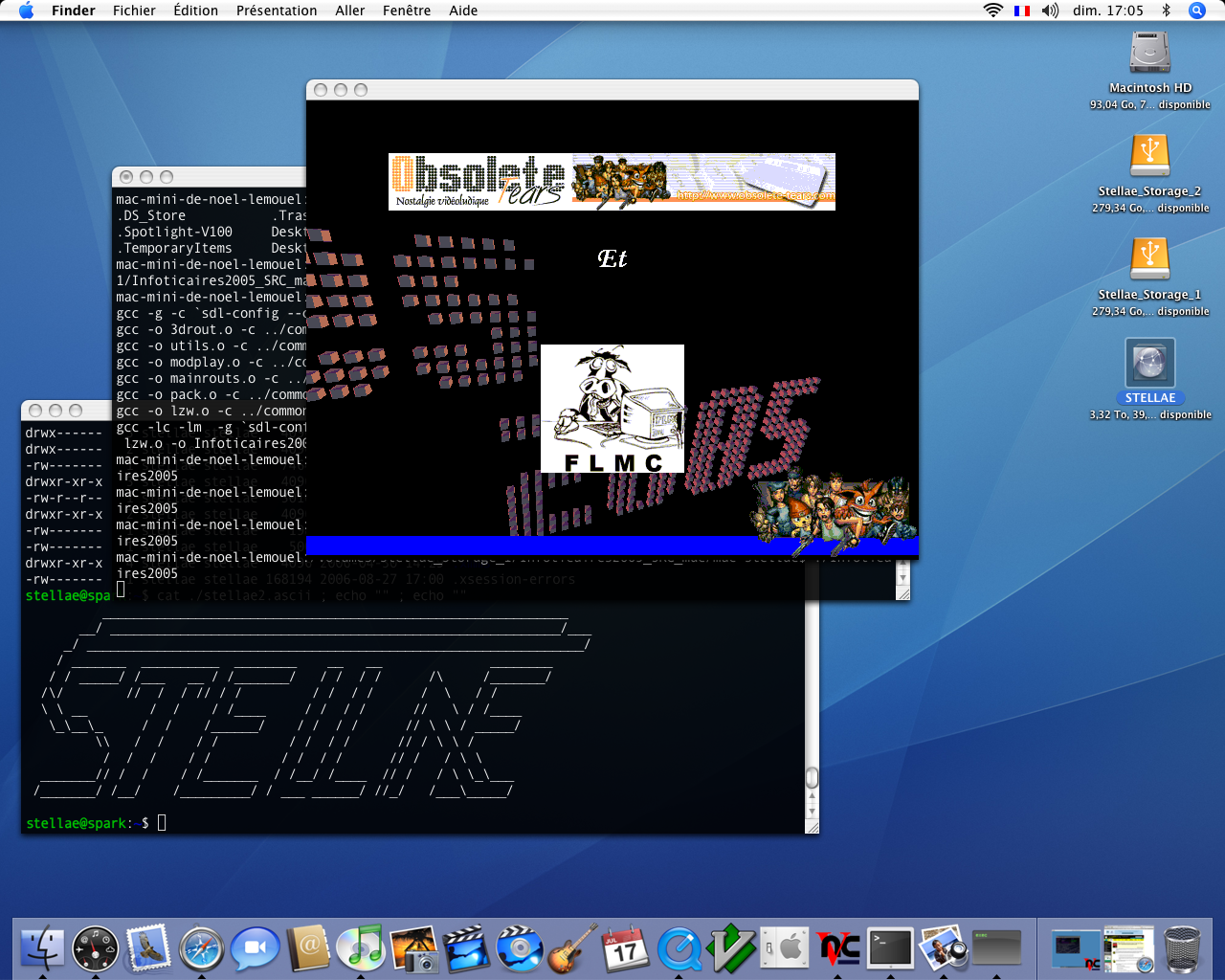The width and height of the screenshot is (1225, 980).
Task: Open the green V icon in Dock
Action: tap(732, 948)
